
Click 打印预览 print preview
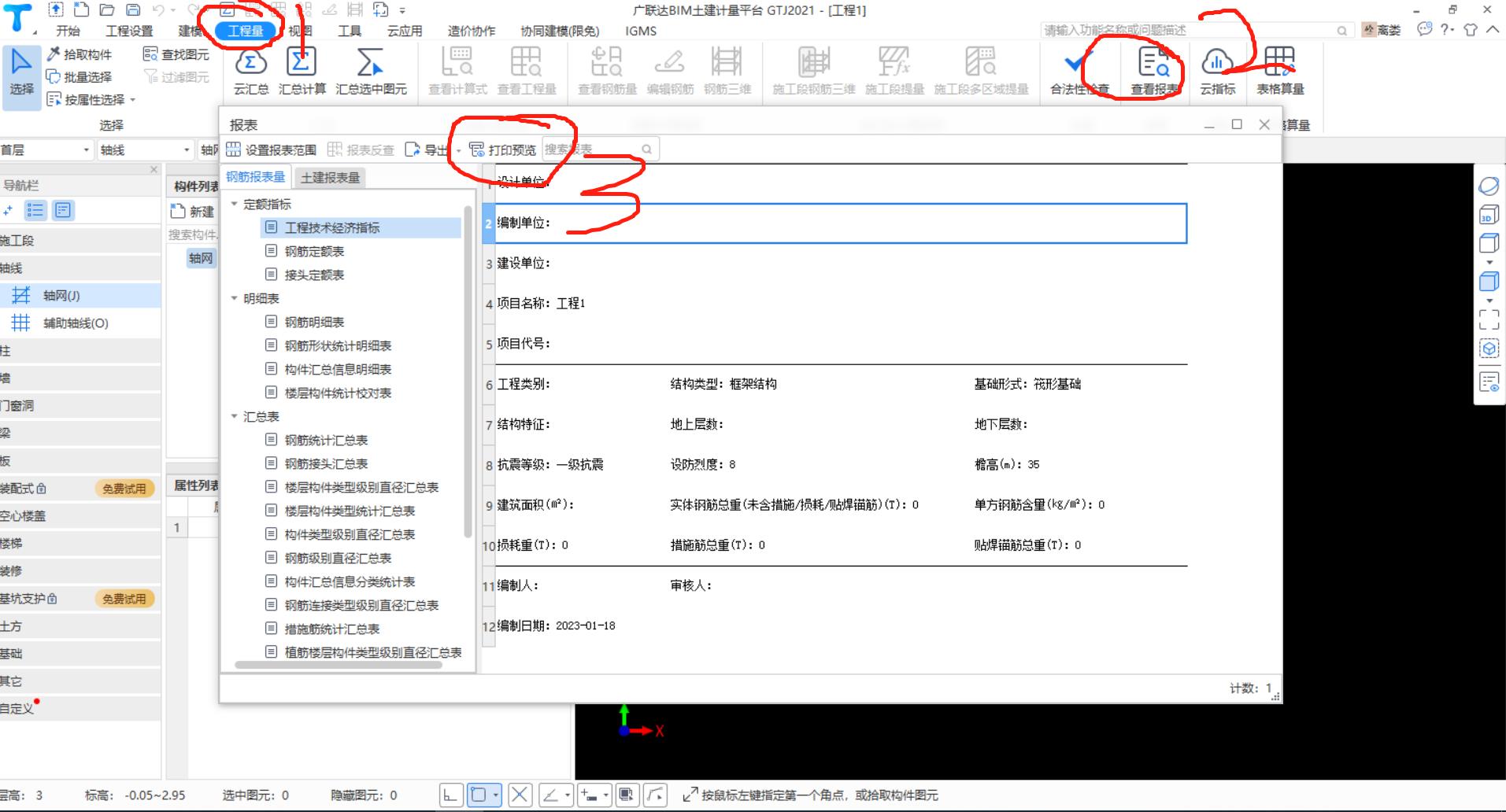click(503, 149)
